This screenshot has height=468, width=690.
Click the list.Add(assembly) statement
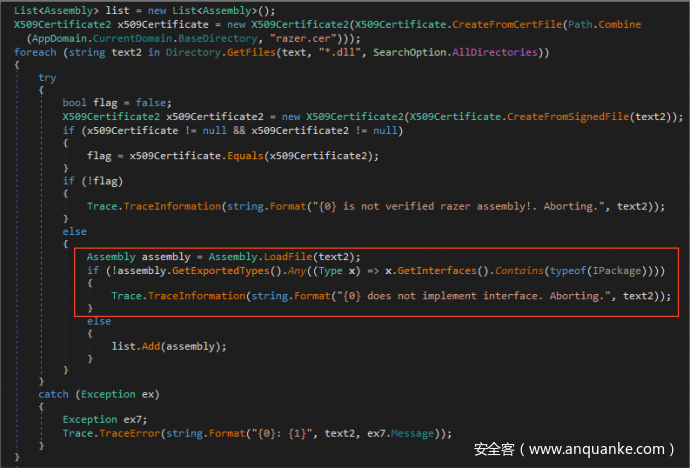(168, 346)
